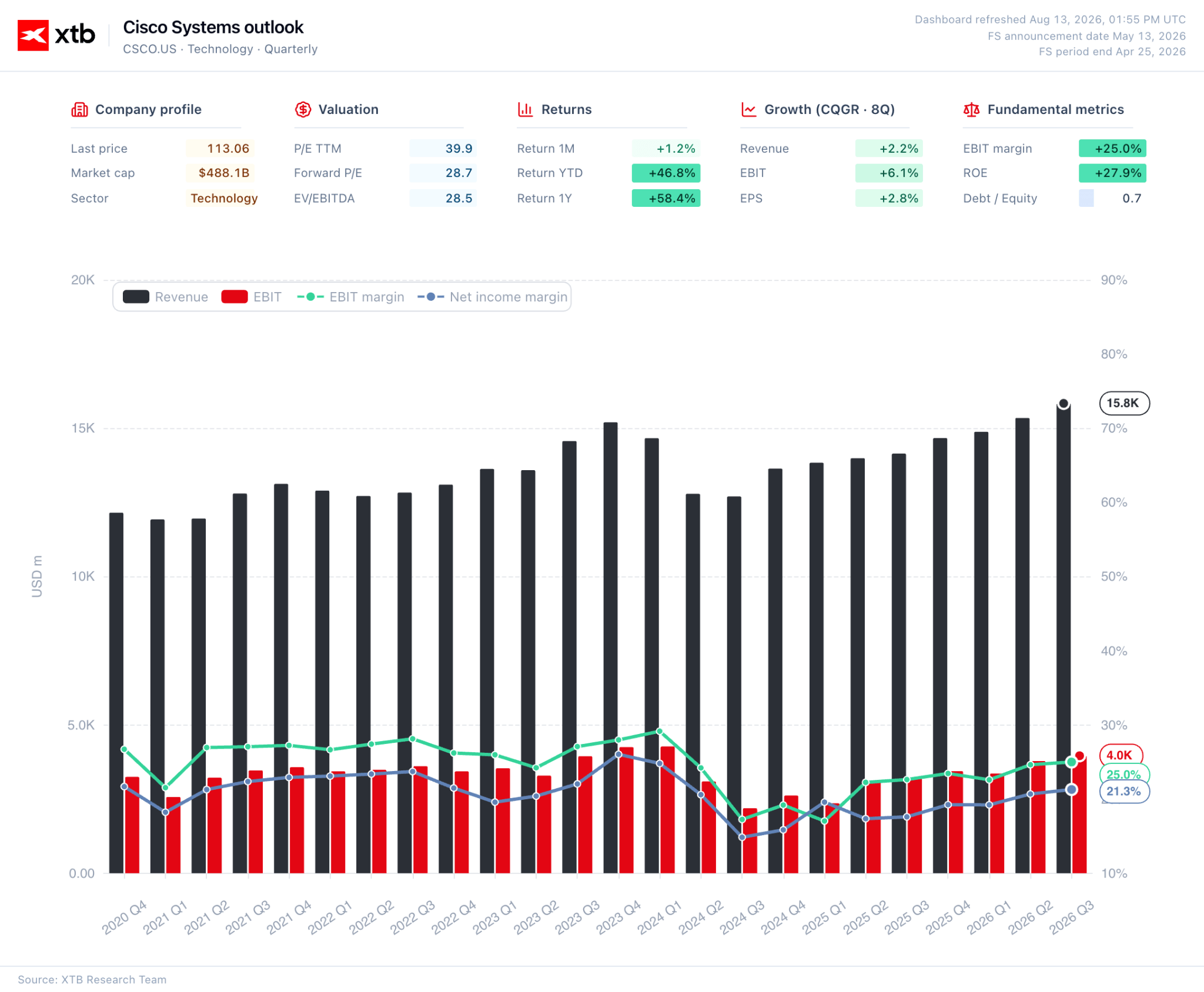Click the Returns heading
Viewport: 1204px width, 992px height.
(567, 109)
